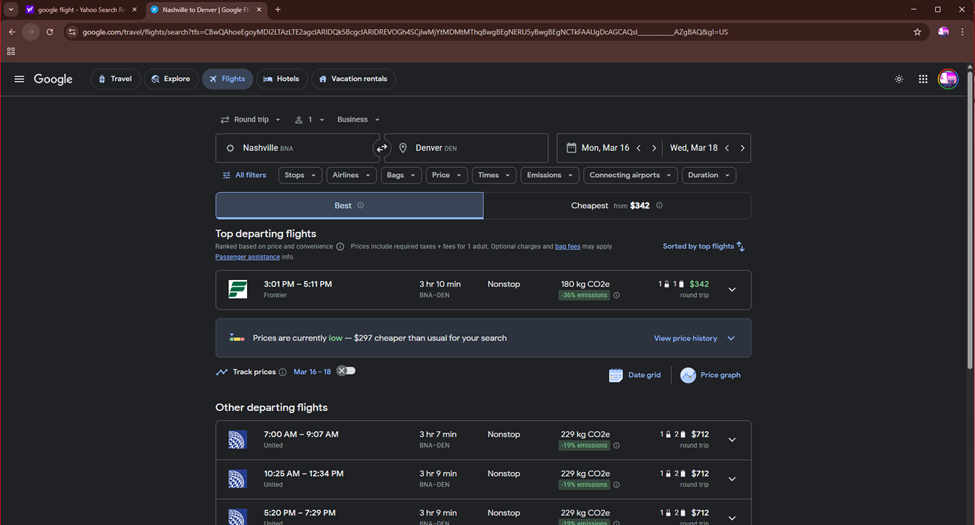Screen dimensions: 975x525
Task: Change sorting via Sorted by top flights
Action: pyautogui.click(x=703, y=246)
